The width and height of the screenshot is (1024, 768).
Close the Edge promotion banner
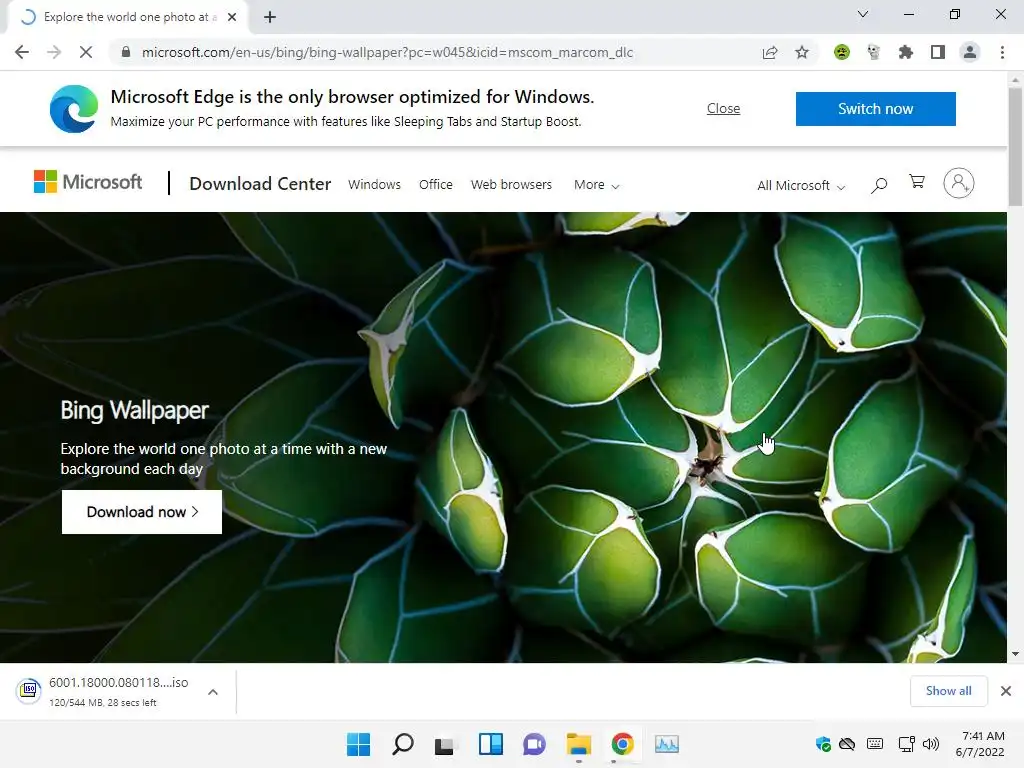click(724, 108)
